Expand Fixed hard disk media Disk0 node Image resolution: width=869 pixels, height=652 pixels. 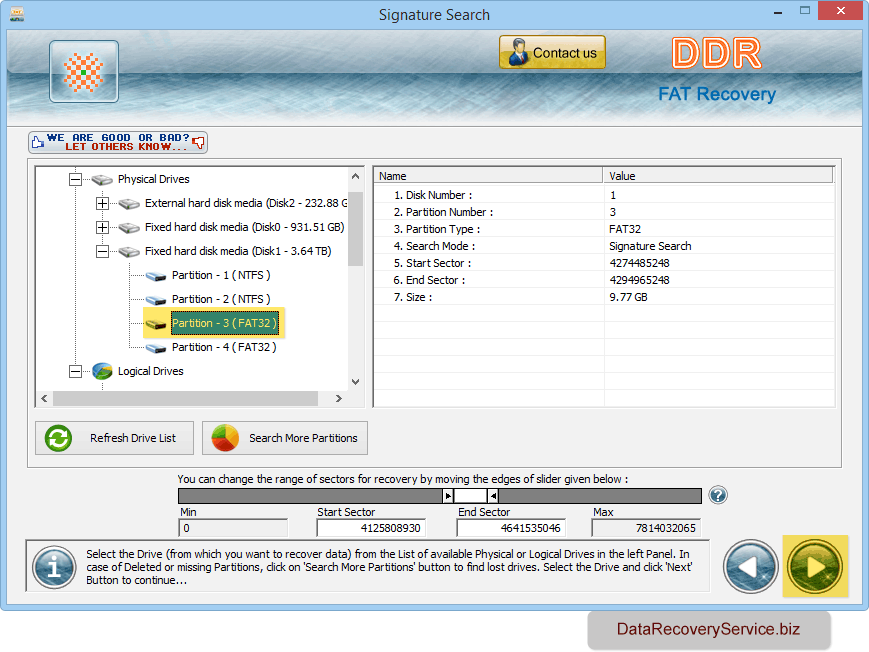(102, 227)
